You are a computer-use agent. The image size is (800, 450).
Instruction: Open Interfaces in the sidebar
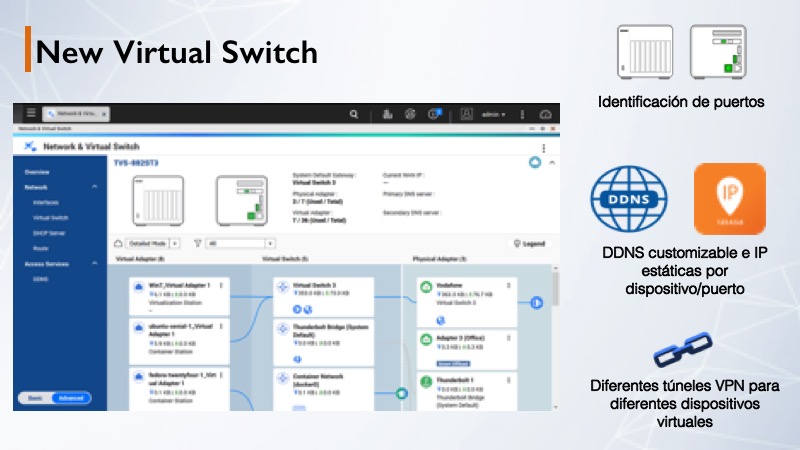pyautogui.click(x=46, y=203)
